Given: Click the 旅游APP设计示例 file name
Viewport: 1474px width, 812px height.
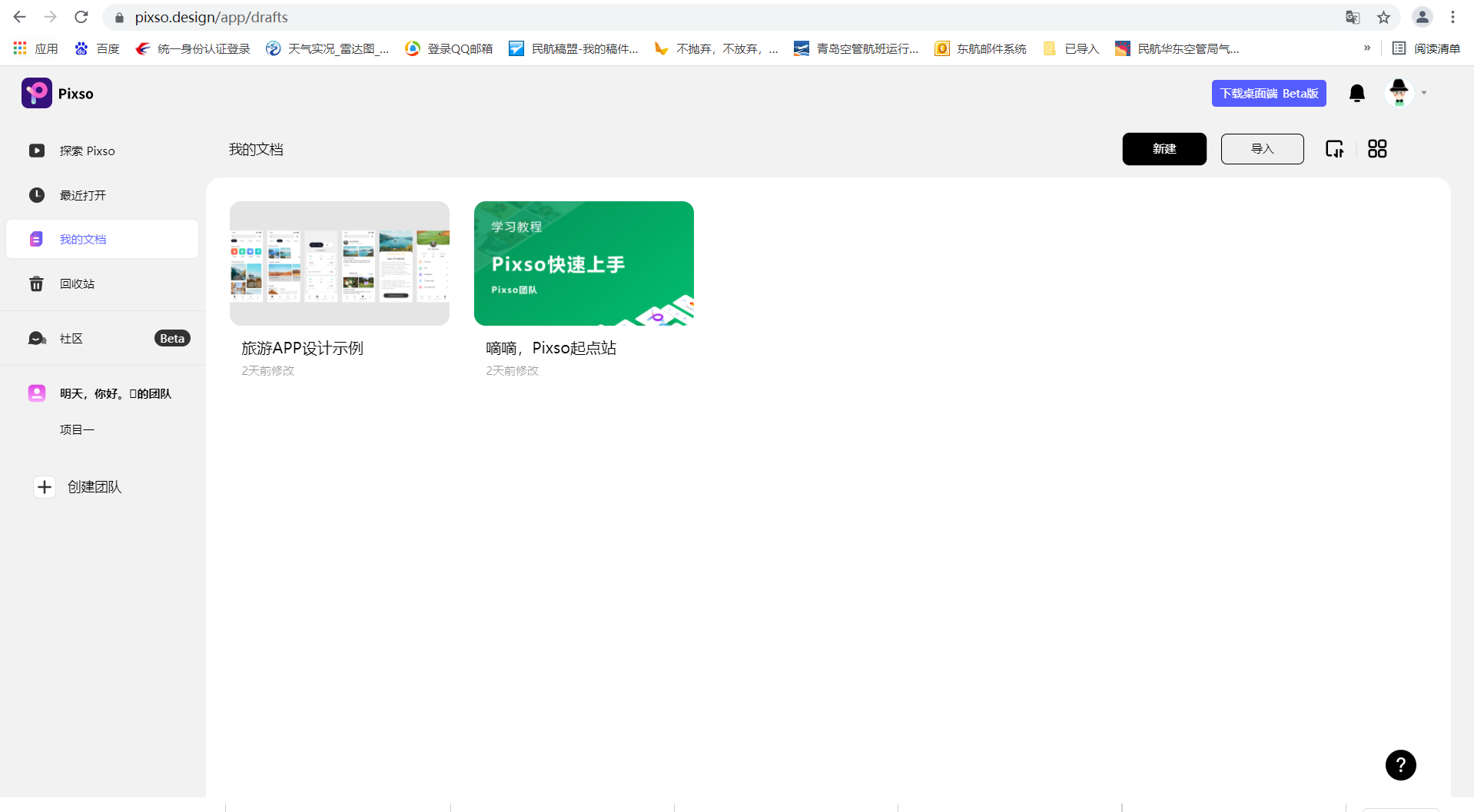Looking at the screenshot, I should (x=302, y=348).
